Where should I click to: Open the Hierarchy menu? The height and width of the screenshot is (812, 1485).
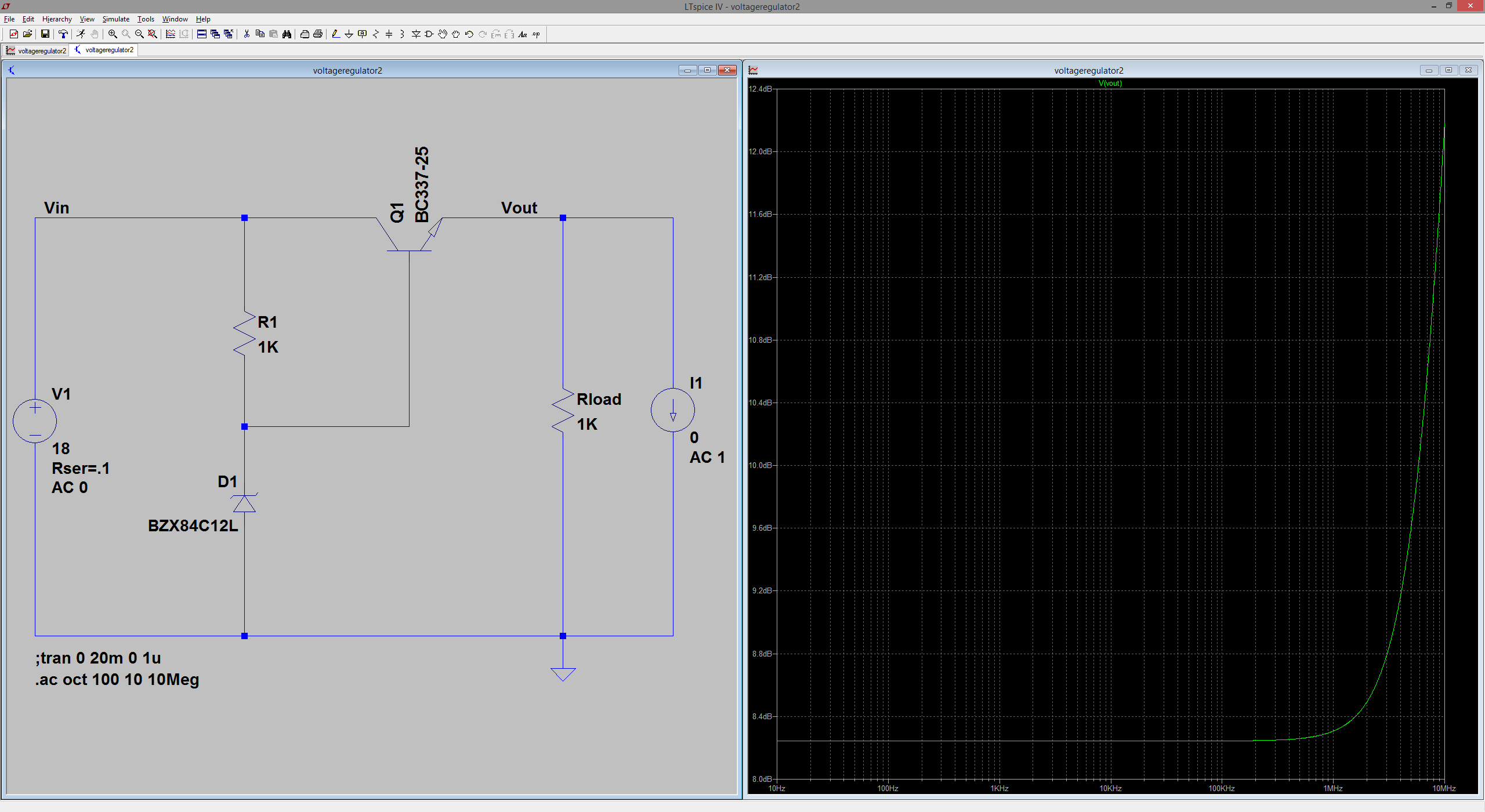coord(57,19)
